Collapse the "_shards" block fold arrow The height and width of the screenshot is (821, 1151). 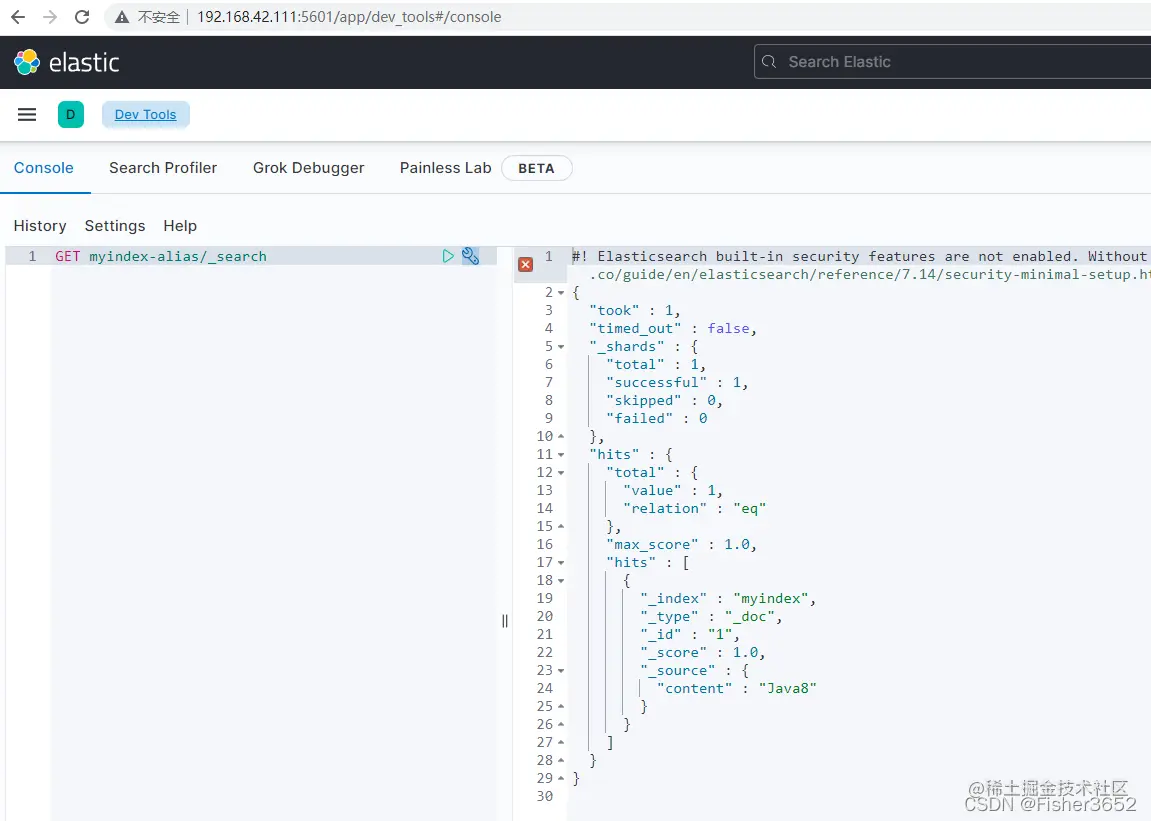[561, 347]
